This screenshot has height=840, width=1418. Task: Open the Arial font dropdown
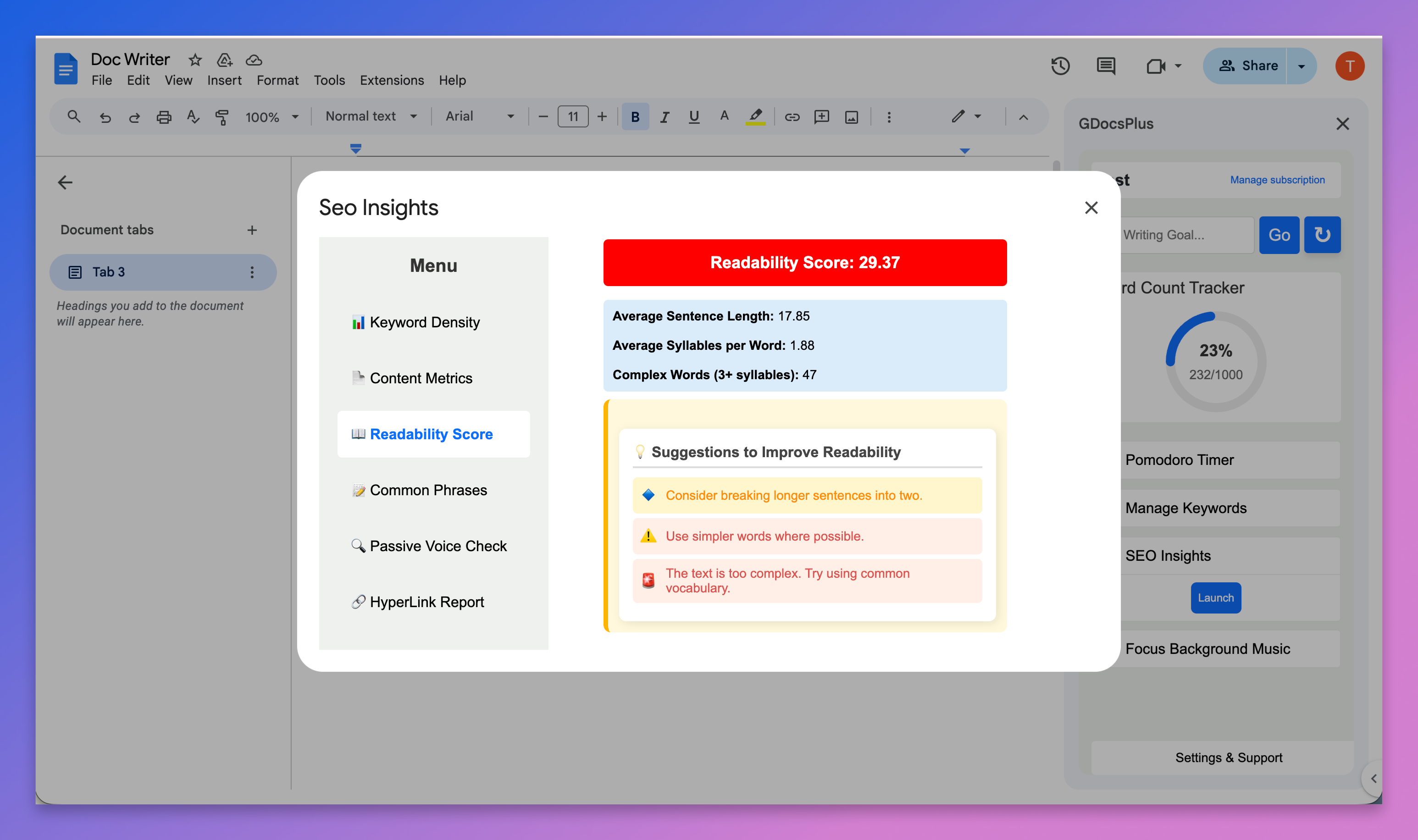479,116
